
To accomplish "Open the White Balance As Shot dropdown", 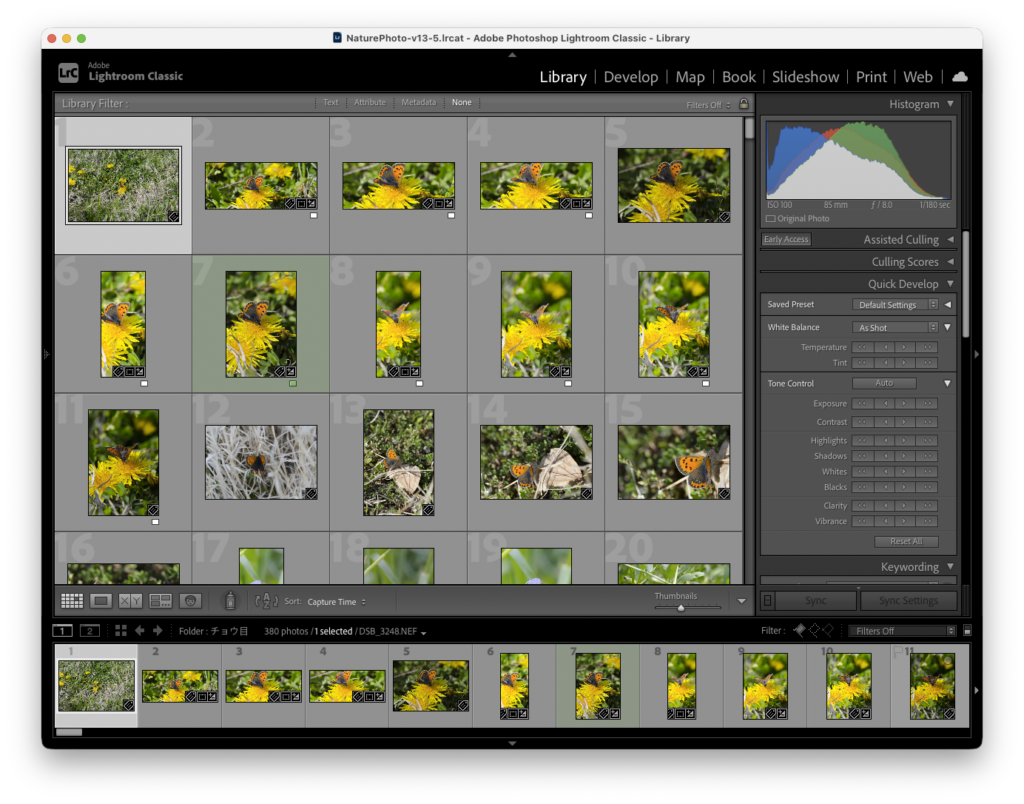I will (x=895, y=327).
